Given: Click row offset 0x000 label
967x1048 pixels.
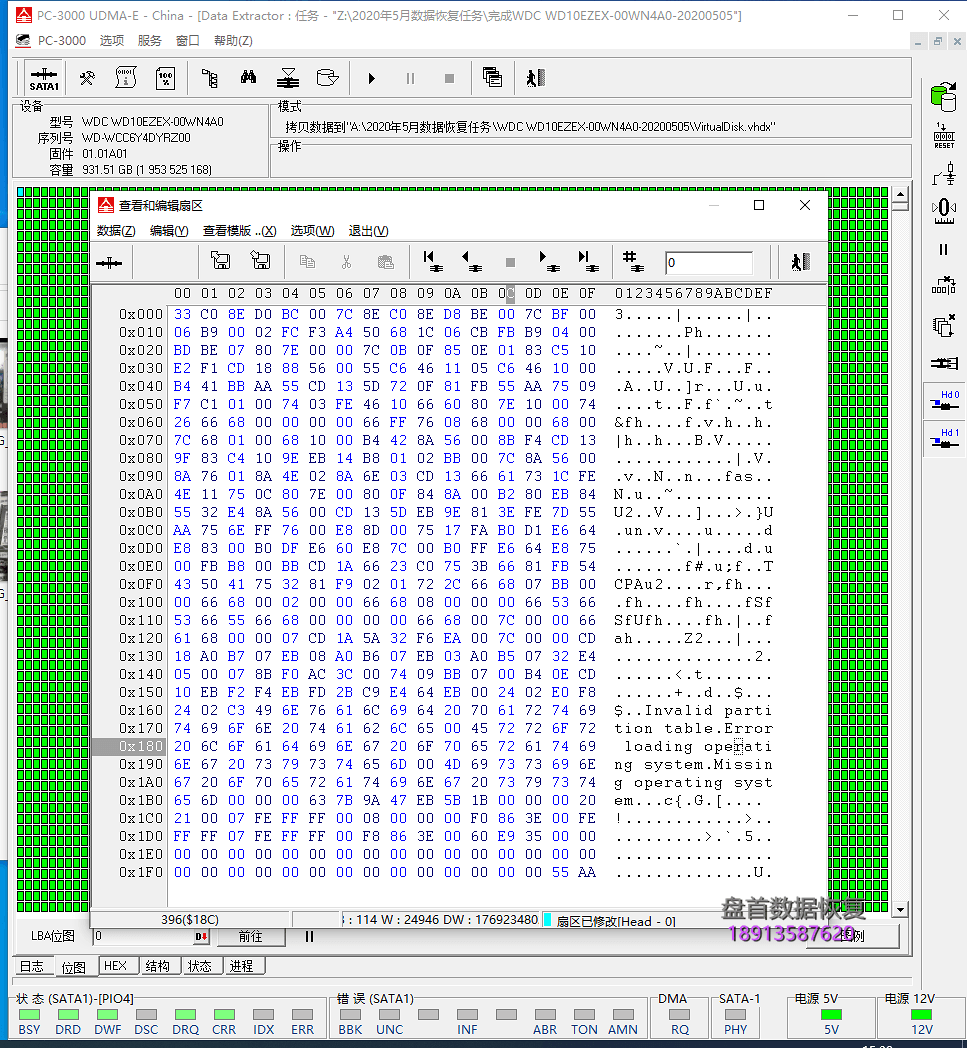Looking at the screenshot, I should pyautogui.click(x=140, y=314).
